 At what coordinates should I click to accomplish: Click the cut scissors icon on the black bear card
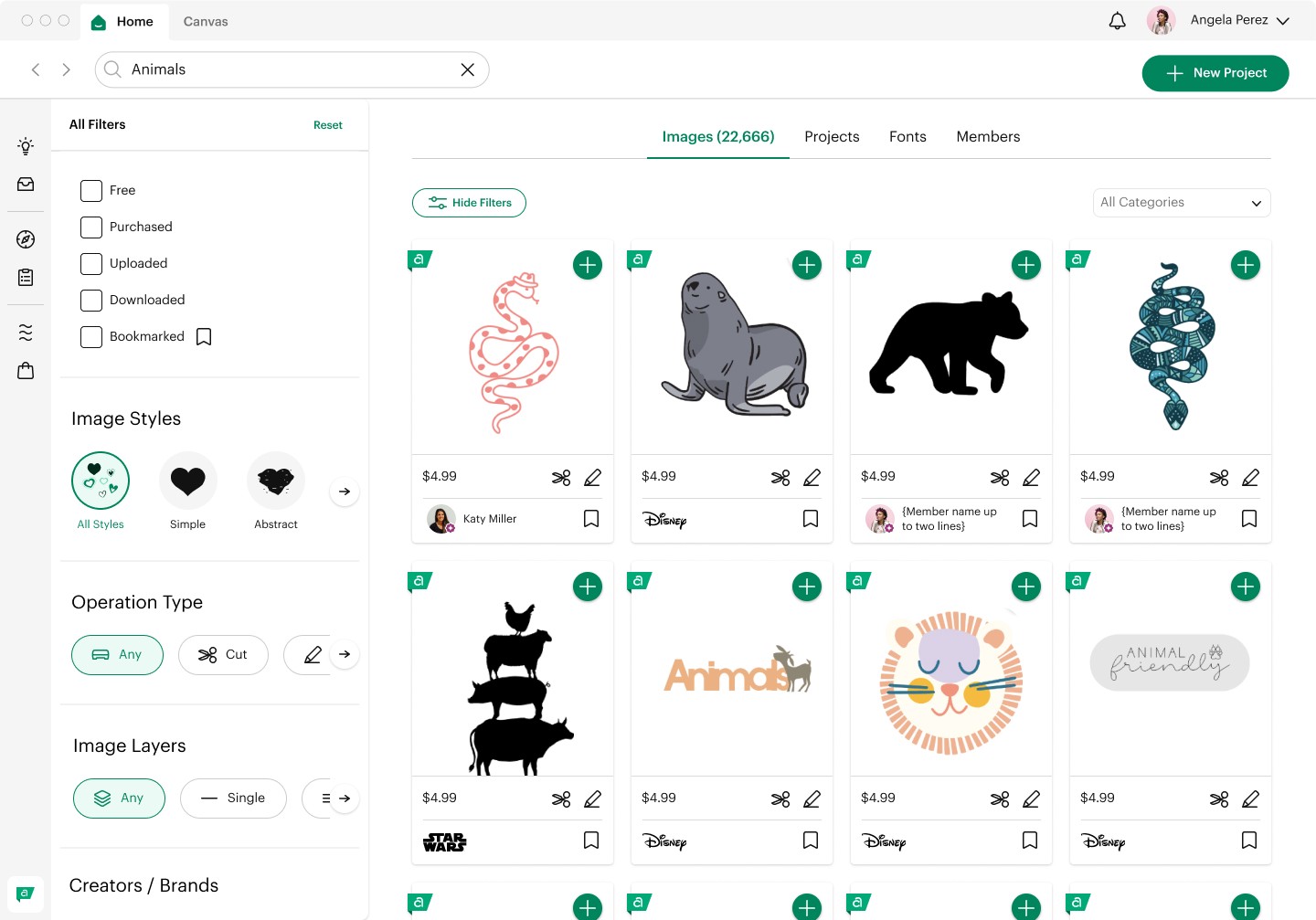[1000, 477]
